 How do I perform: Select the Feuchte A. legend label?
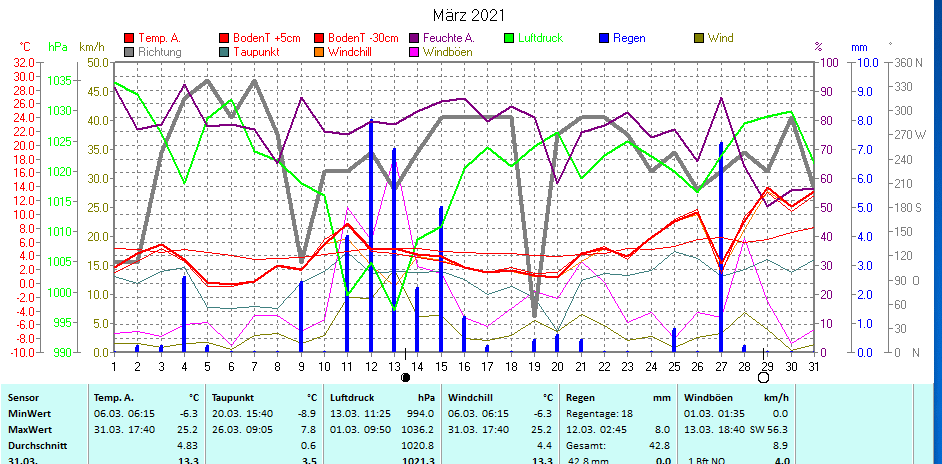coord(449,38)
